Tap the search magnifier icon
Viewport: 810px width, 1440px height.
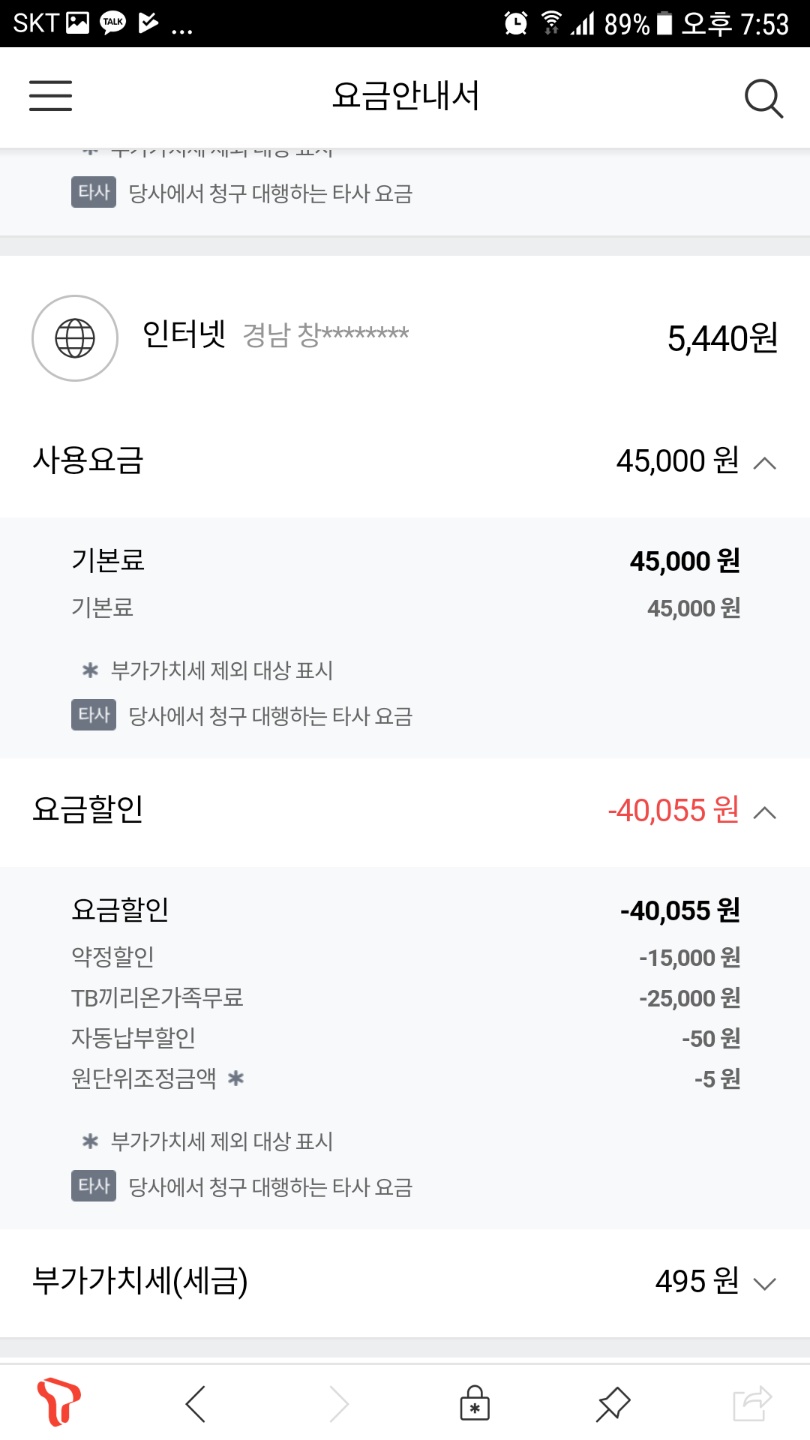click(763, 98)
